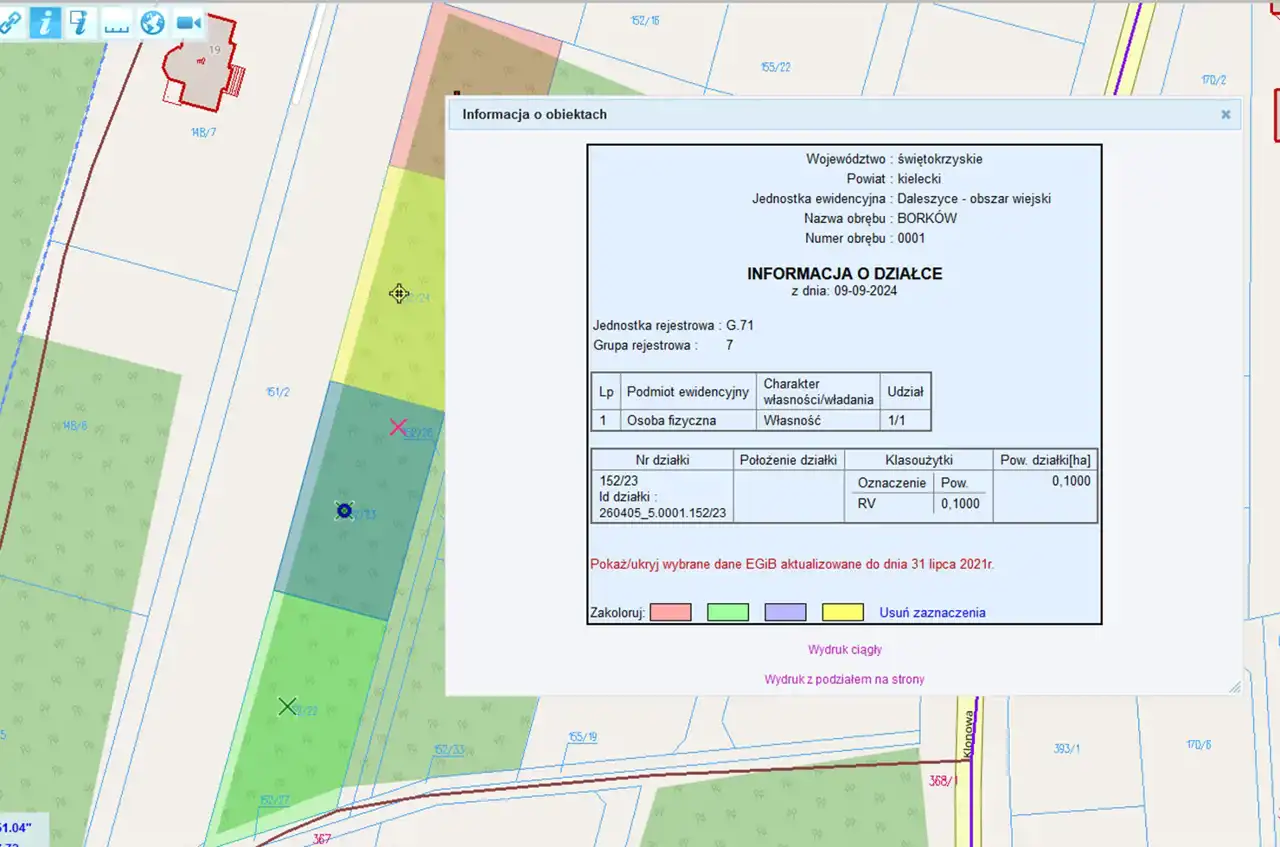Click the dialog resize grip corner
Screen dimensions: 1280x847
(1234, 687)
